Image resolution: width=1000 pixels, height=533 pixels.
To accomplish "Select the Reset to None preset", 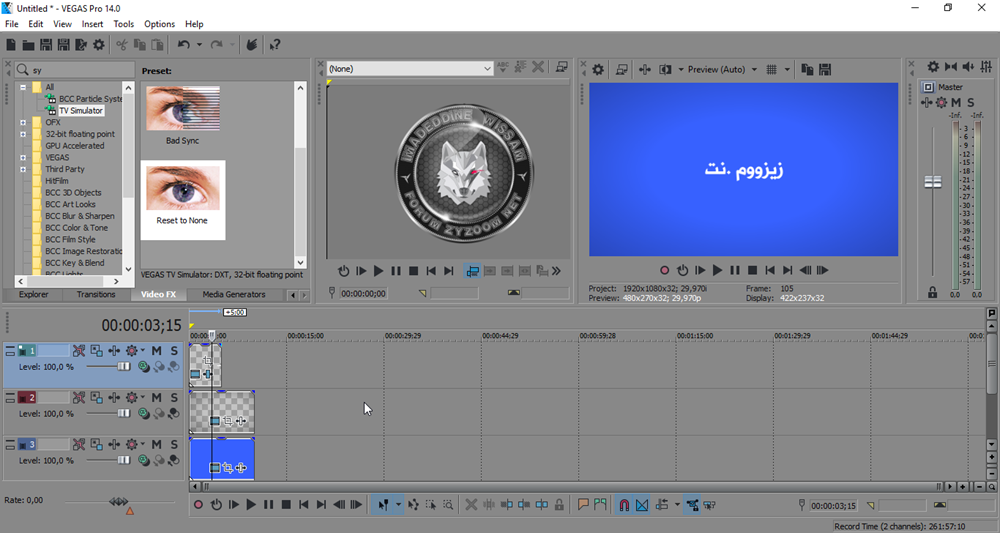I will pyautogui.click(x=183, y=200).
